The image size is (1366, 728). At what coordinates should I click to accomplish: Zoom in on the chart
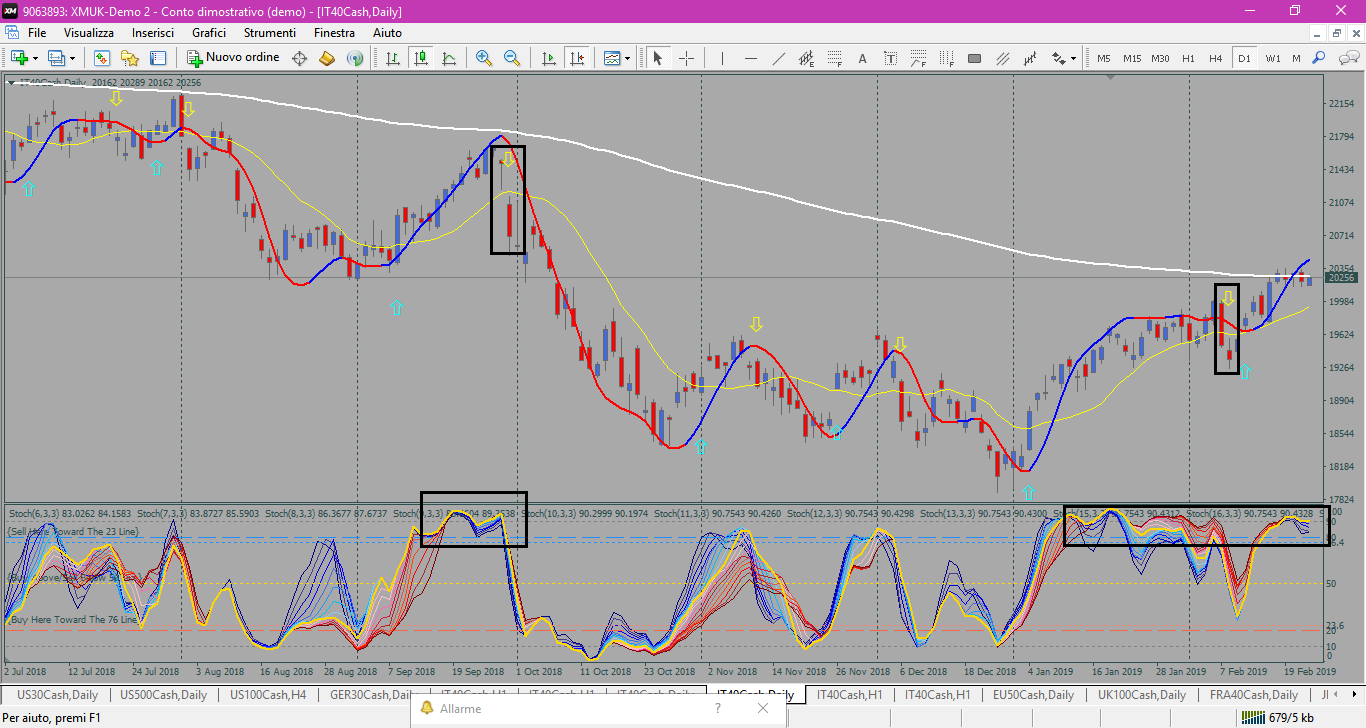point(484,58)
